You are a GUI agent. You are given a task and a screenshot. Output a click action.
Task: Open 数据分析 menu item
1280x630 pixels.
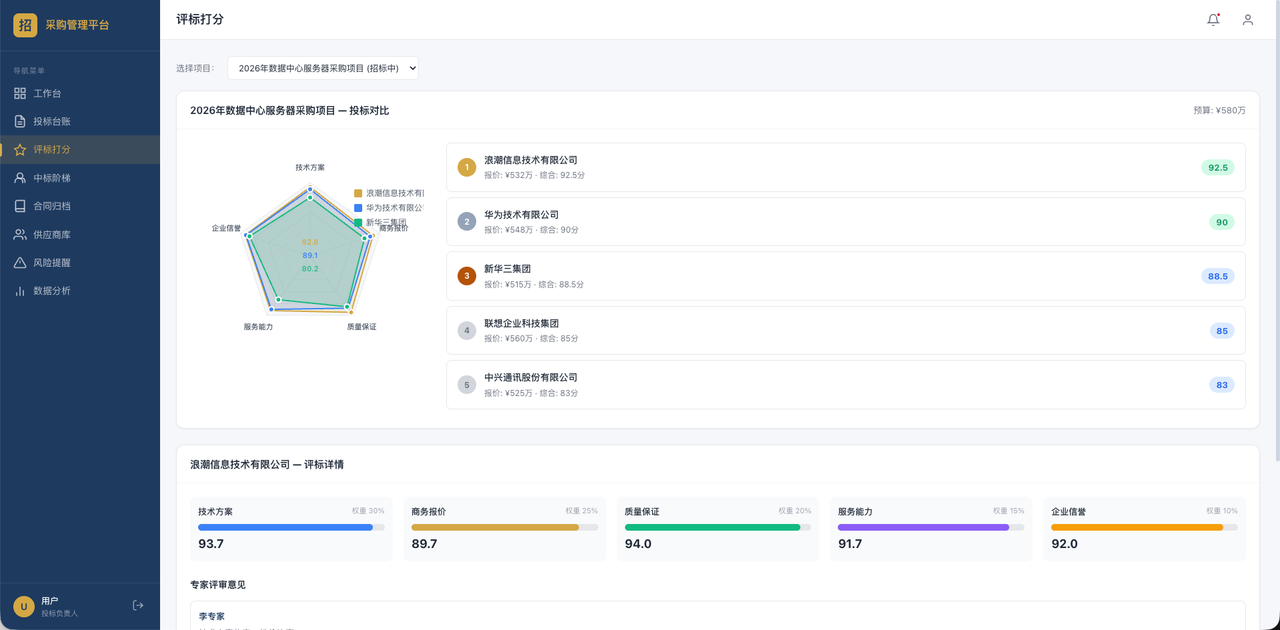click(x=80, y=291)
